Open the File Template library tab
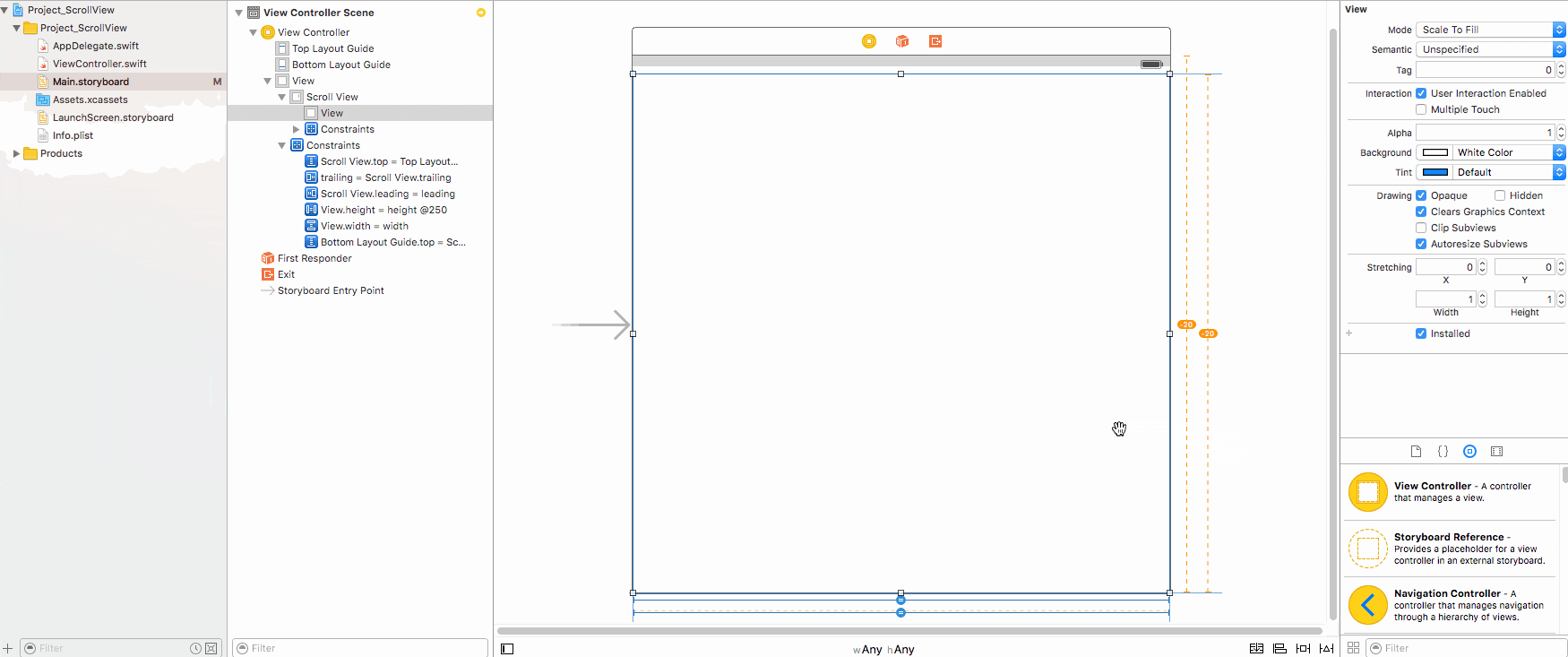 click(x=1416, y=452)
